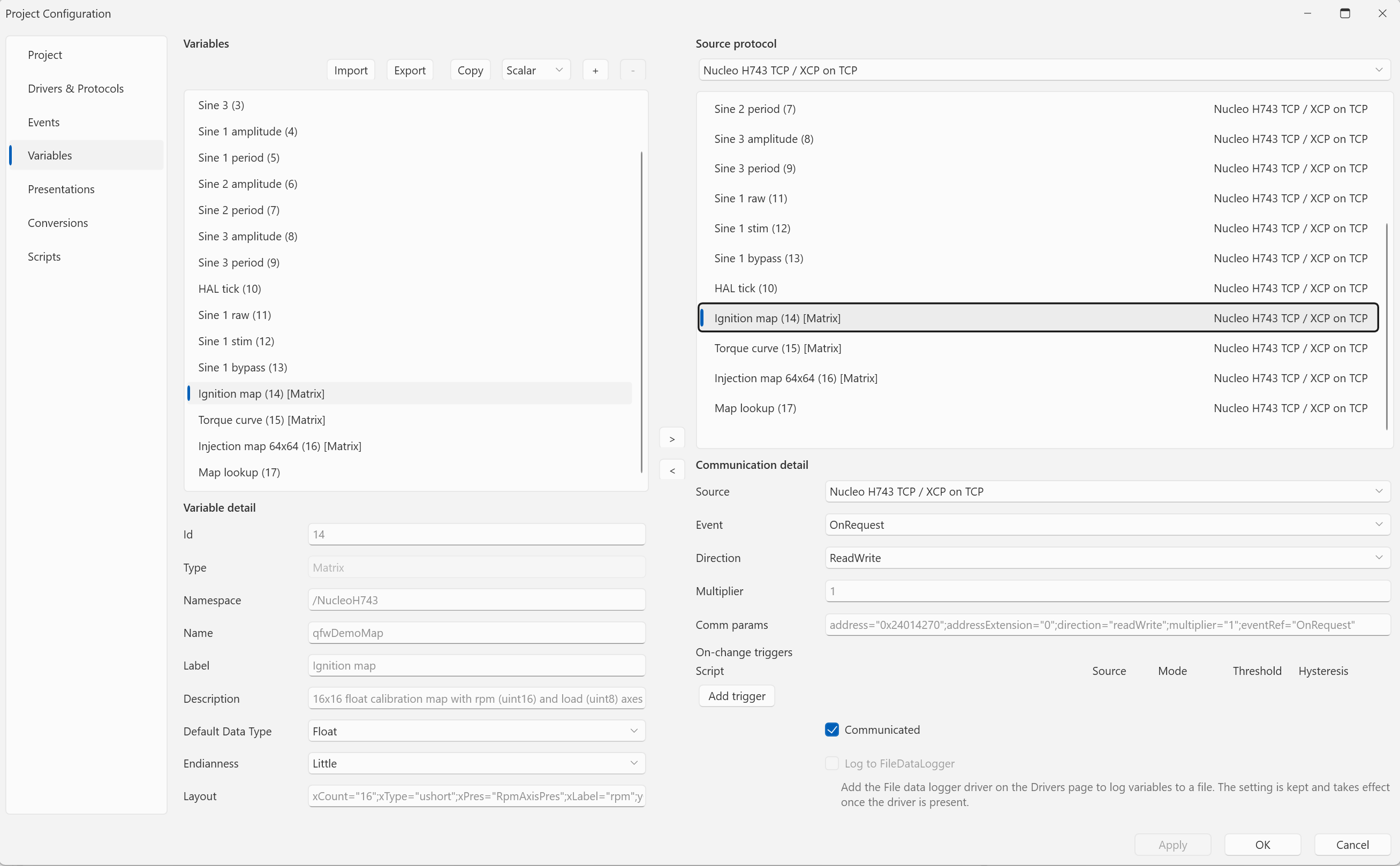The width and height of the screenshot is (1400, 866).
Task: Click the Id input field
Action: 476,534
